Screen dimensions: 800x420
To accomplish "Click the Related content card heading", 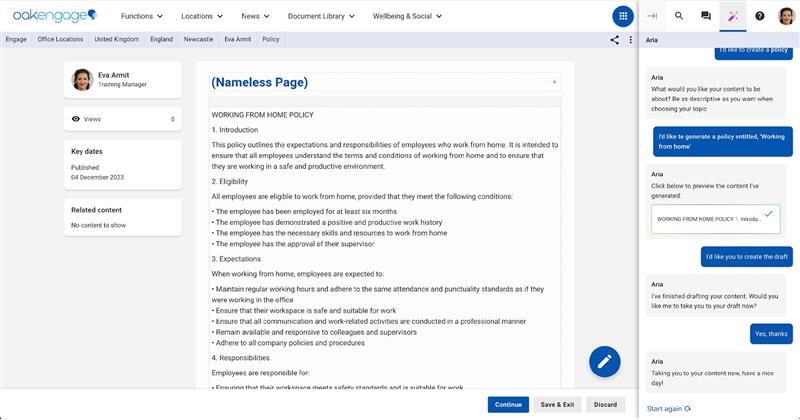I will point(96,210).
